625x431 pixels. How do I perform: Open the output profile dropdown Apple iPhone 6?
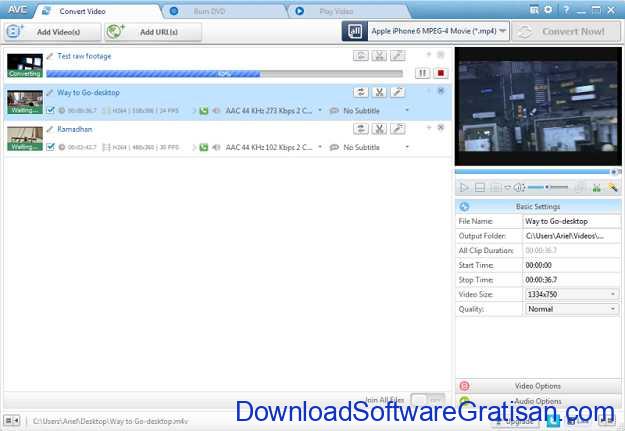(438, 31)
